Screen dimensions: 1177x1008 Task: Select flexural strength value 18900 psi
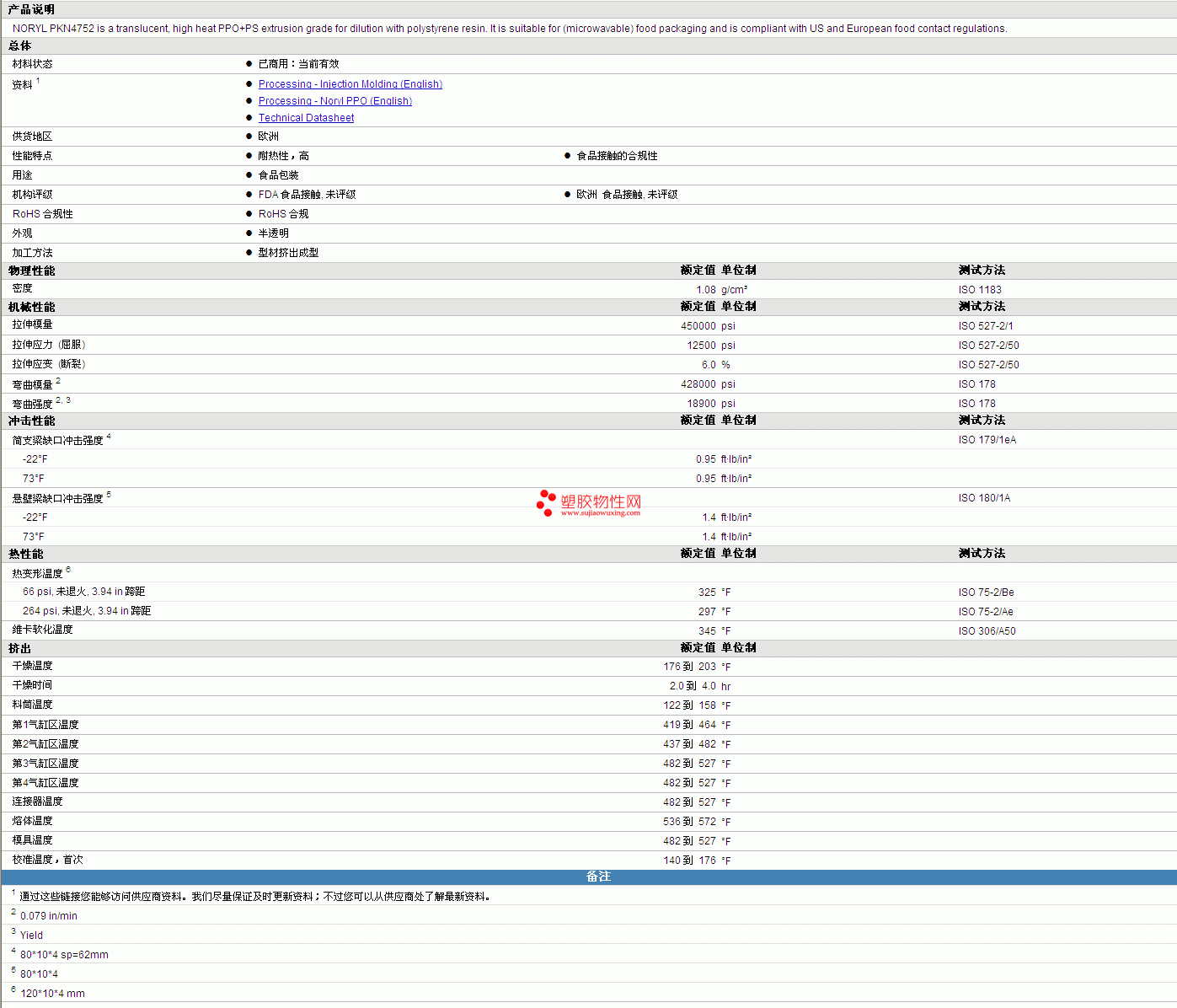coord(711,404)
